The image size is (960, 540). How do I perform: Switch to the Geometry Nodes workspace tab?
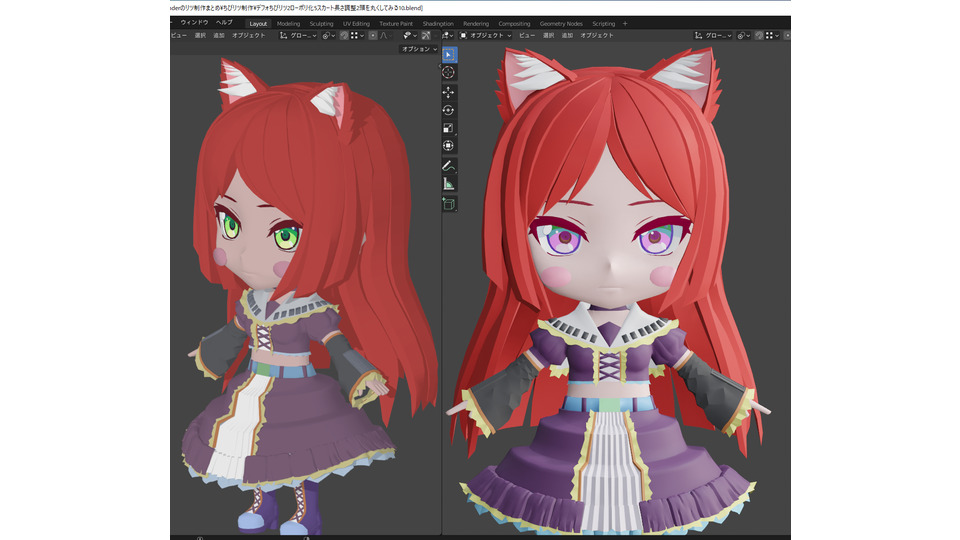561,23
